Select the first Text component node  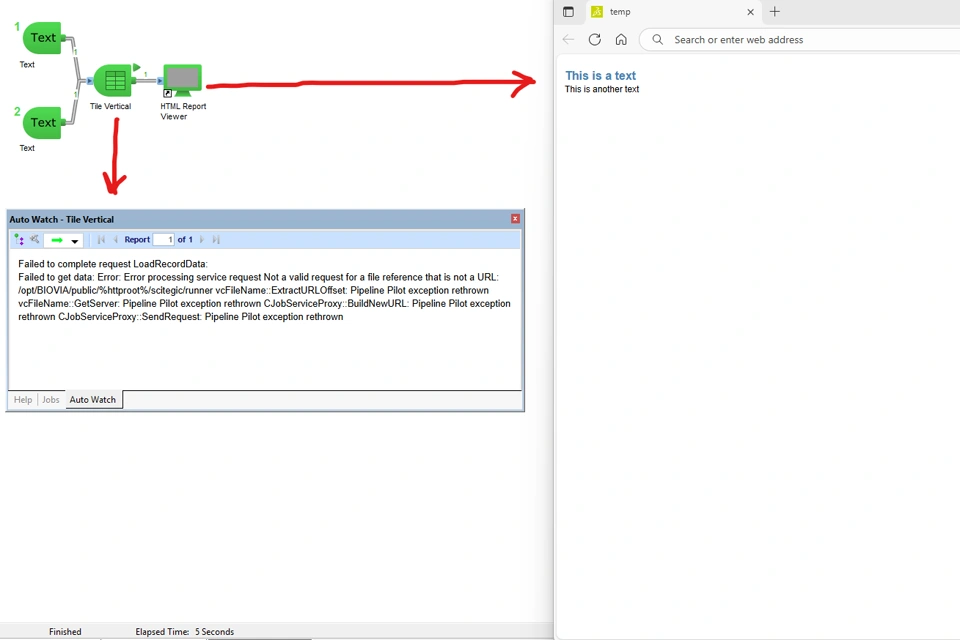click(x=42, y=38)
